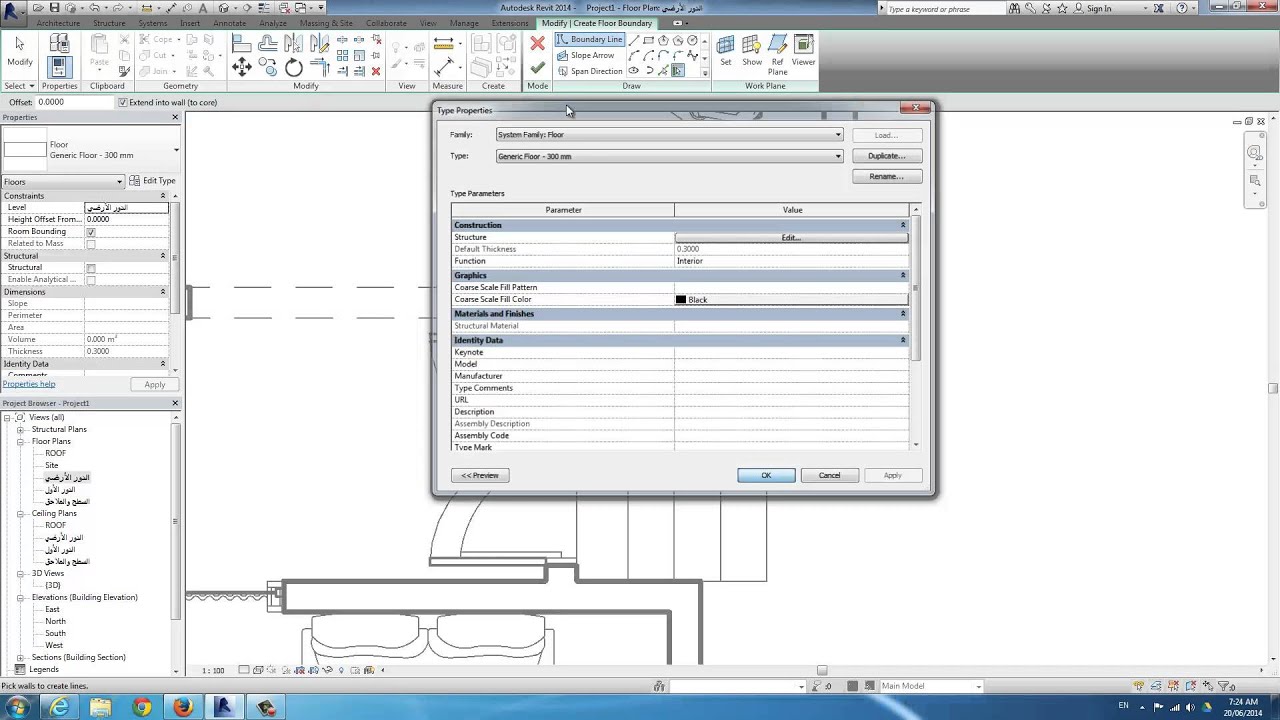Click the Structure Edit... button
The height and width of the screenshot is (720, 1280).
click(791, 238)
